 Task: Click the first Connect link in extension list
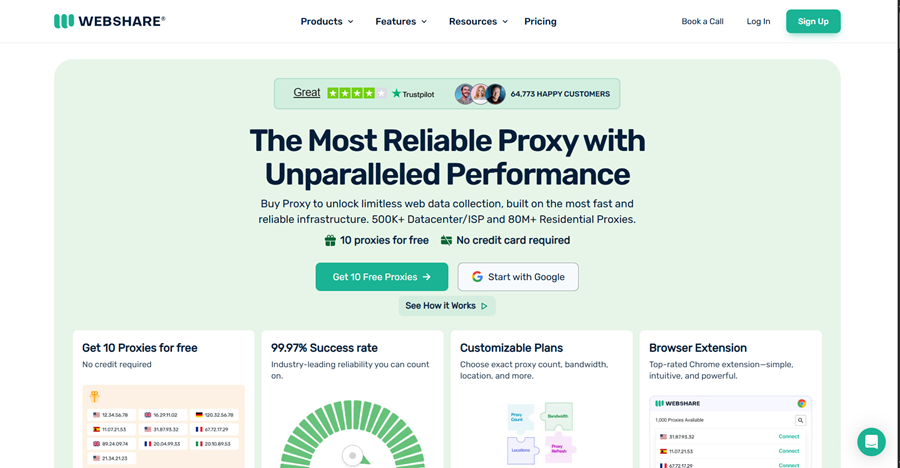point(788,437)
